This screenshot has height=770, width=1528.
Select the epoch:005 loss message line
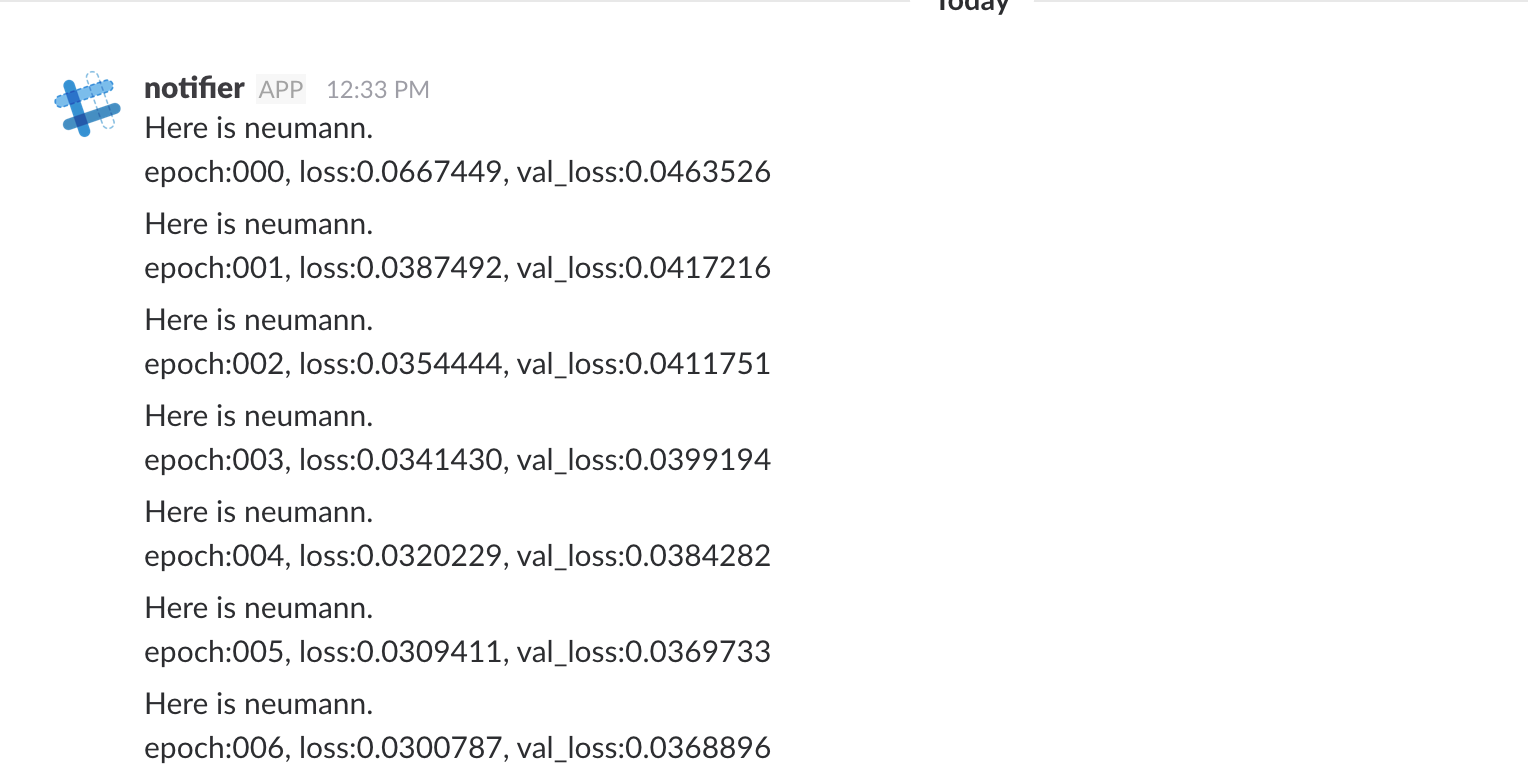pos(458,652)
